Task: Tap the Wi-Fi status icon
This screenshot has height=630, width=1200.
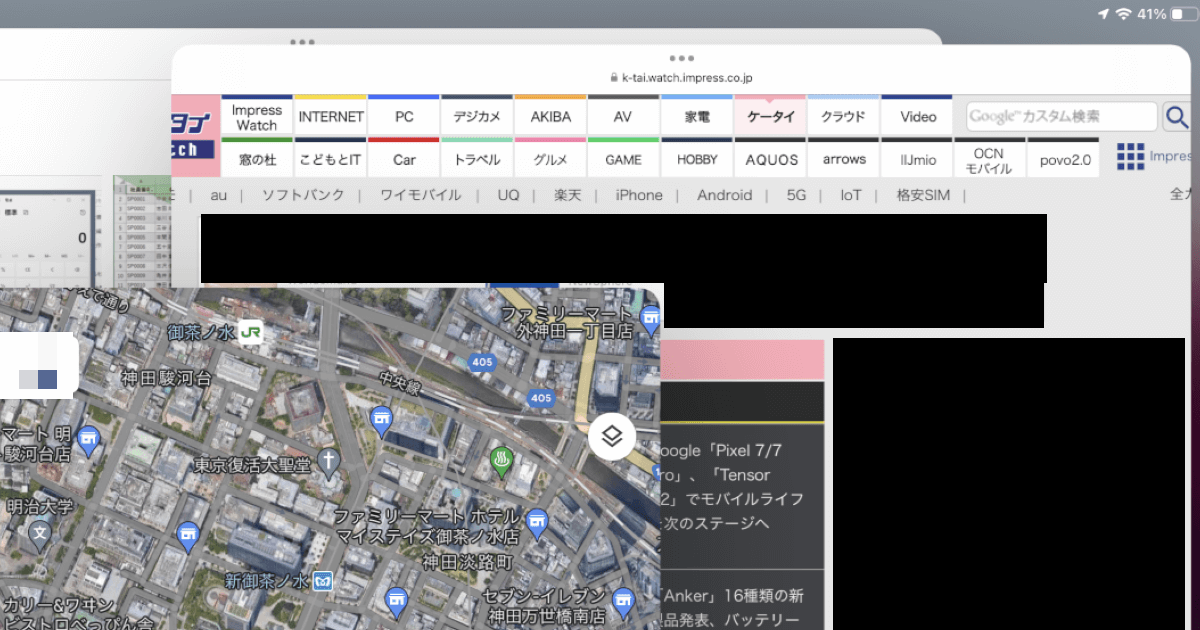Action: [1123, 14]
